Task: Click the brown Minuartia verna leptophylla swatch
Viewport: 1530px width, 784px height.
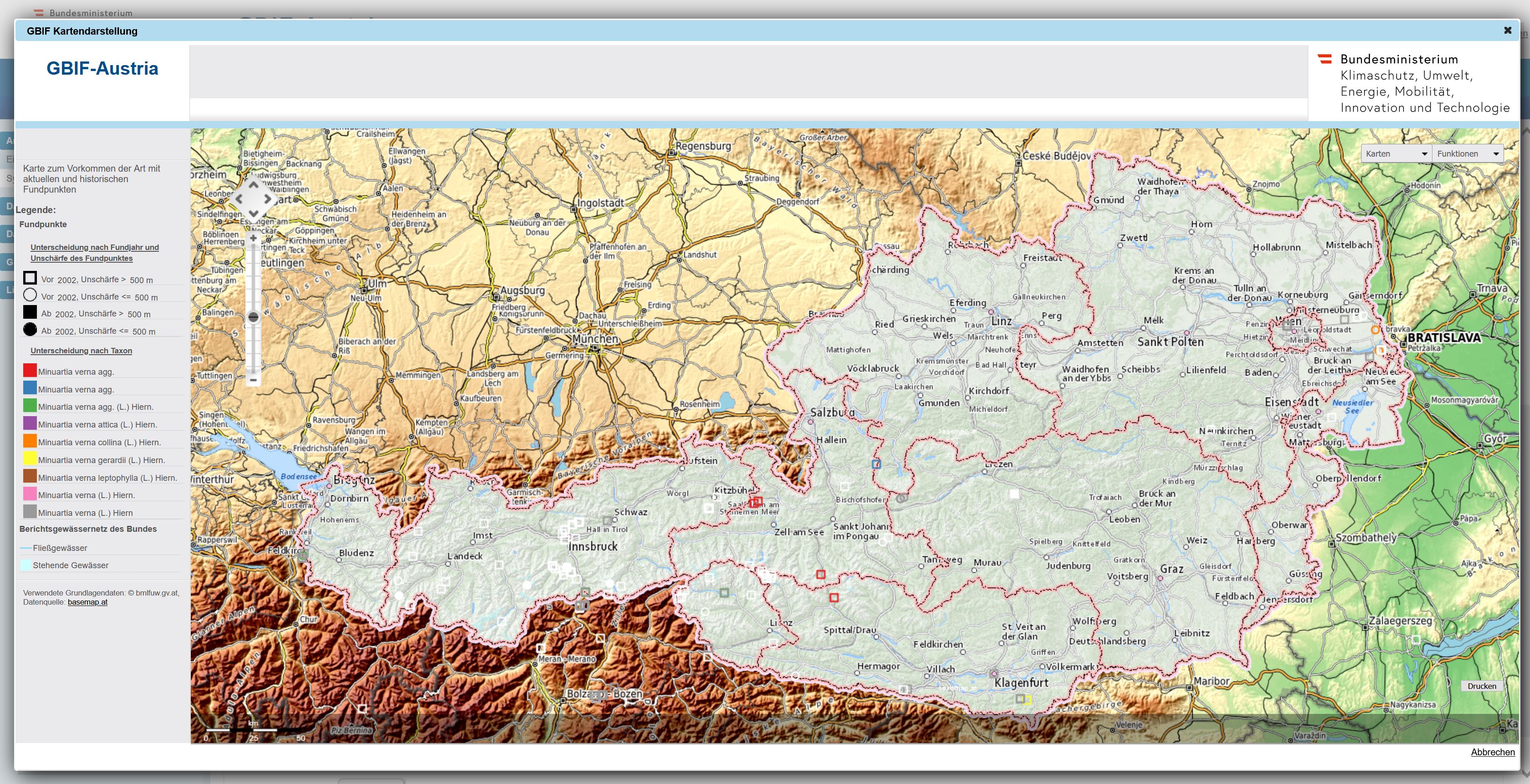Action: [x=30, y=476]
